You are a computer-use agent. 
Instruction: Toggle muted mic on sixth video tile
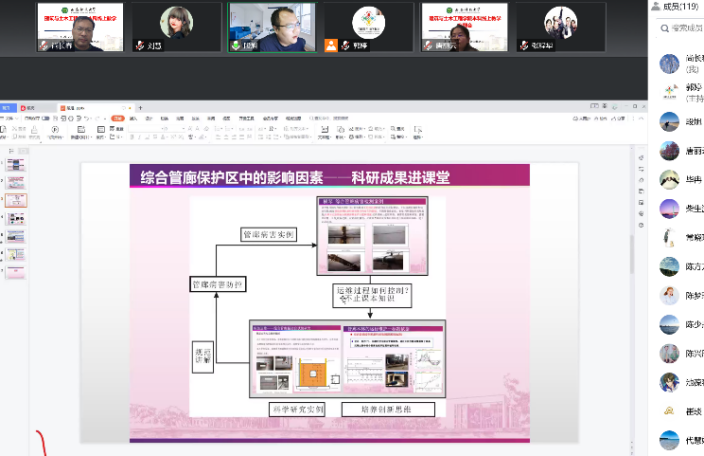click(524, 45)
